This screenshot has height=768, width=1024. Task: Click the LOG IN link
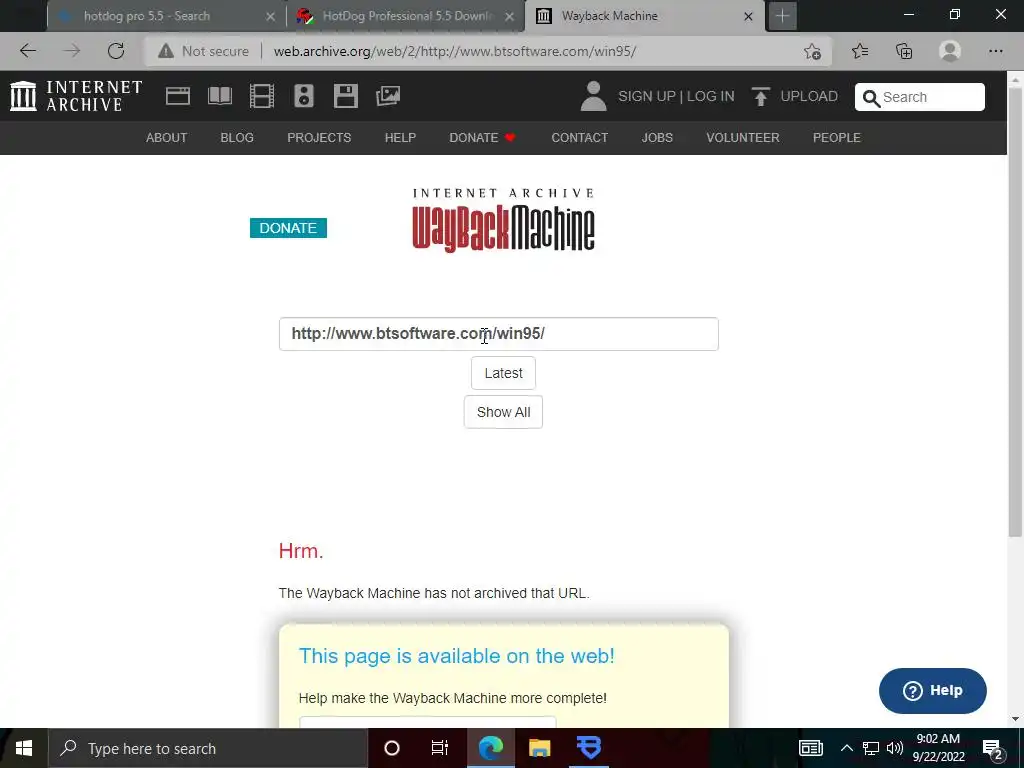point(711,97)
